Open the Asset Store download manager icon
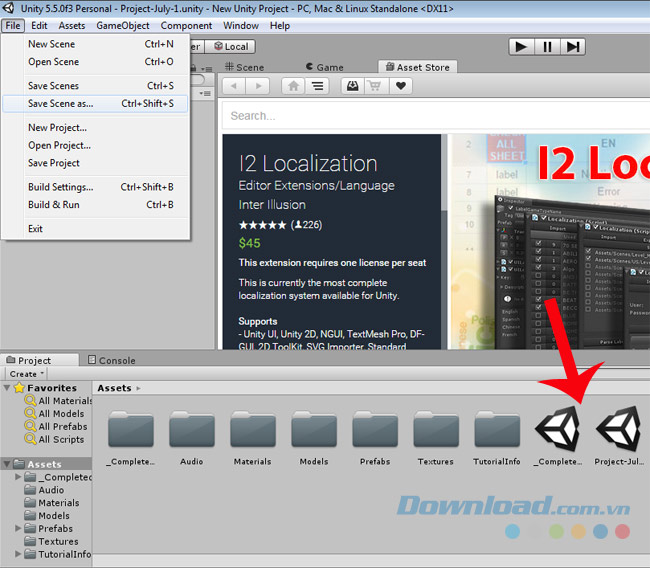The width and height of the screenshot is (650, 568). (353, 86)
